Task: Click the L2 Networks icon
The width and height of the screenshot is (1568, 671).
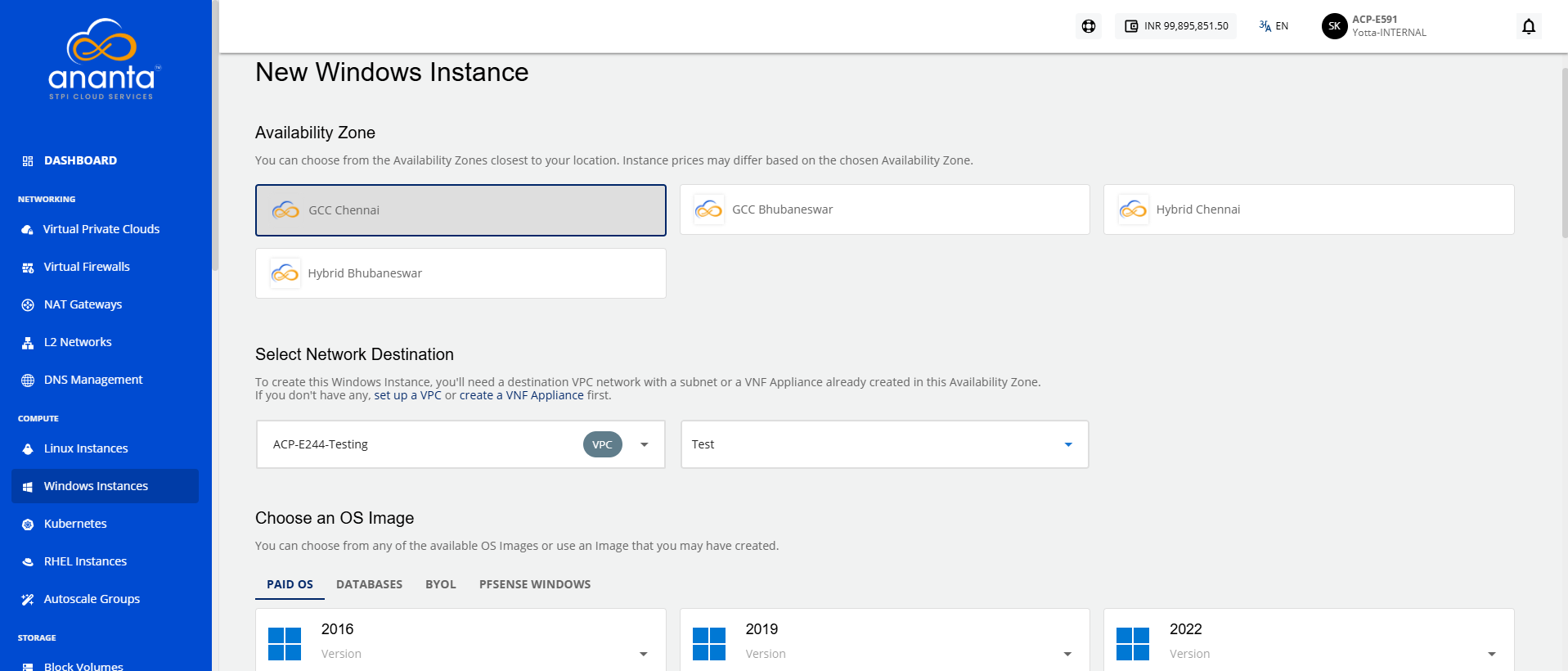Action: pos(28,343)
